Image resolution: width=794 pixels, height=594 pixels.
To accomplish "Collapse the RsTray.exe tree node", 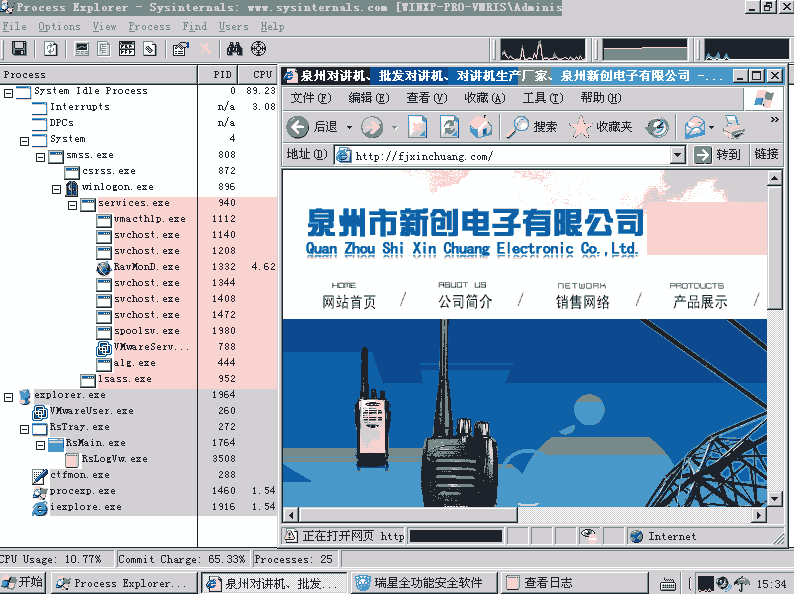I will pyautogui.click(x=24, y=429).
